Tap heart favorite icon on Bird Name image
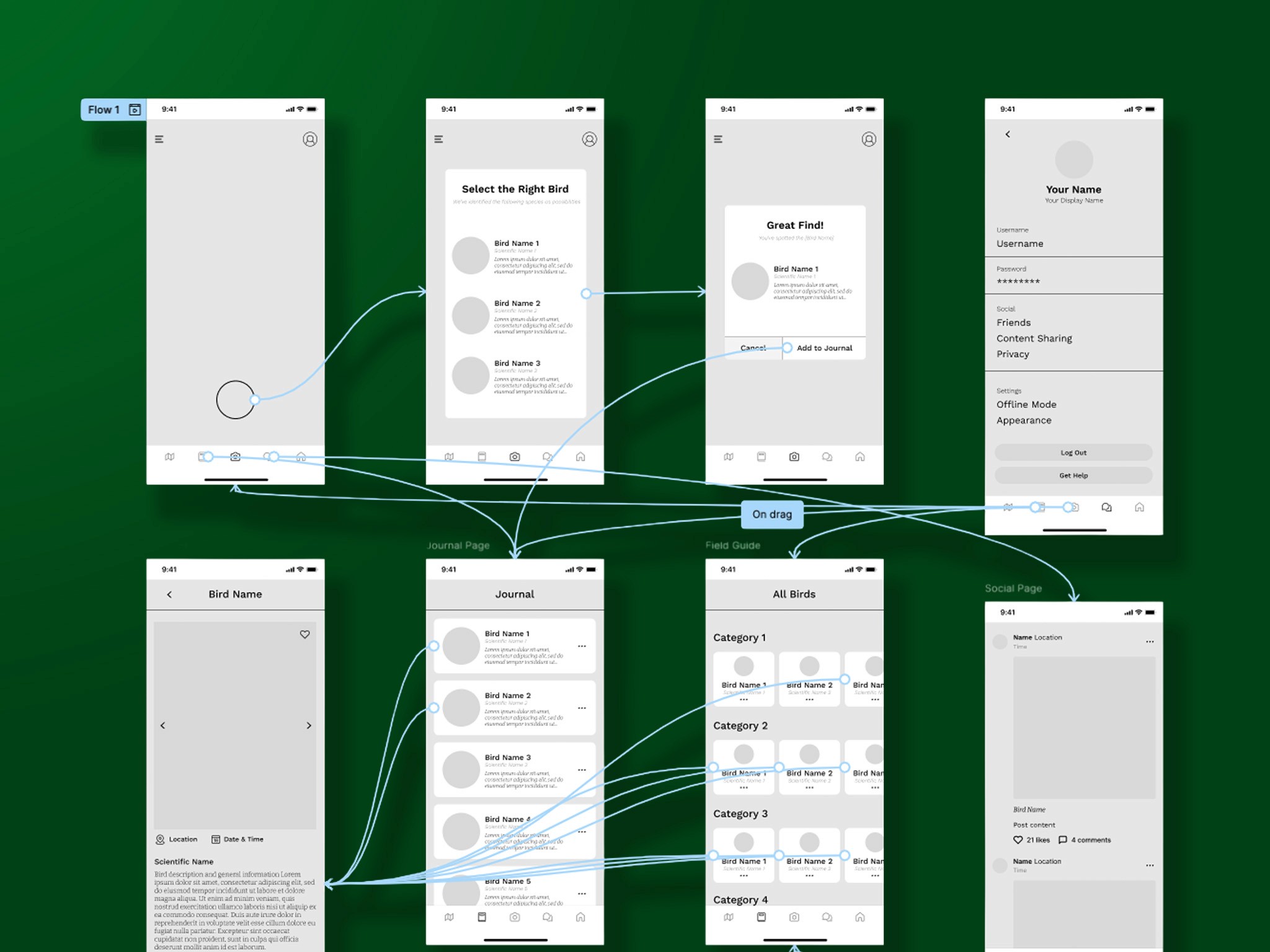This screenshot has height=952, width=1270. tap(304, 635)
